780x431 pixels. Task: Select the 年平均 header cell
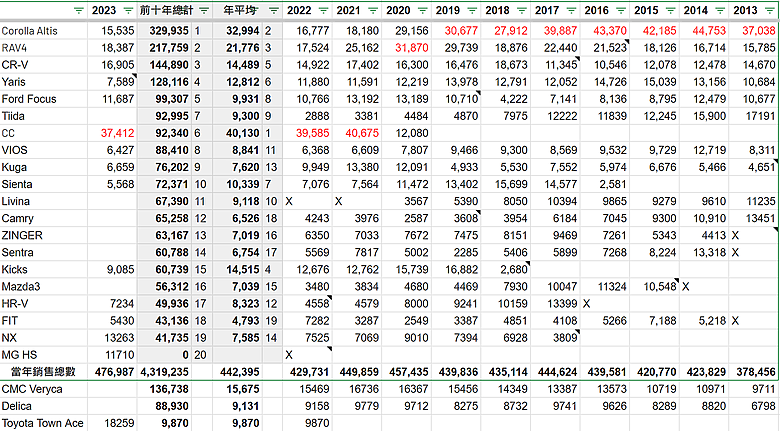pos(247,10)
